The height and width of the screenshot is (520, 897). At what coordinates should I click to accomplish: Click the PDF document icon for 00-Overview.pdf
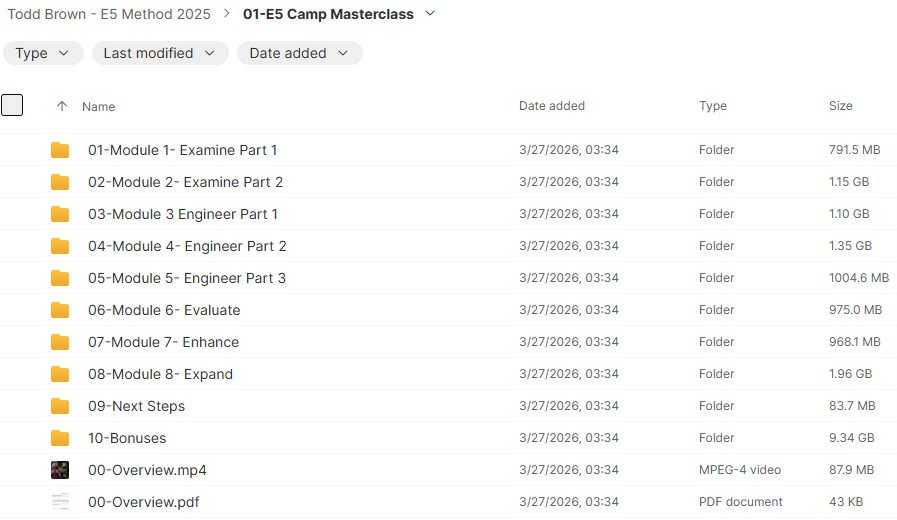point(60,502)
